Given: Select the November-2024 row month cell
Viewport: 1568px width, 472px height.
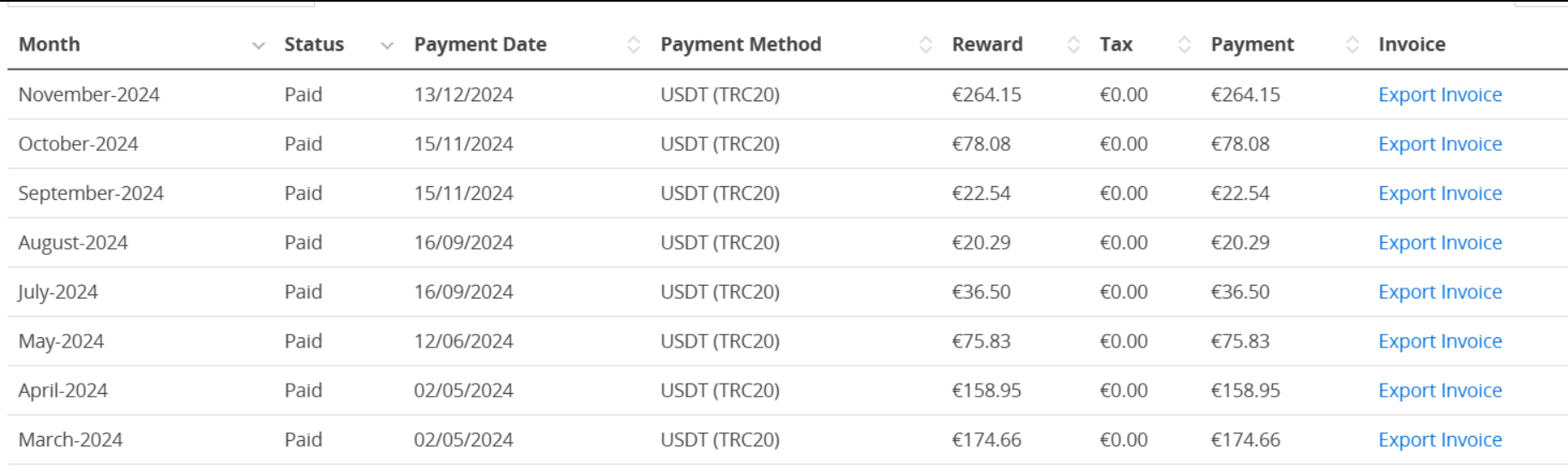Looking at the screenshot, I should (x=89, y=94).
